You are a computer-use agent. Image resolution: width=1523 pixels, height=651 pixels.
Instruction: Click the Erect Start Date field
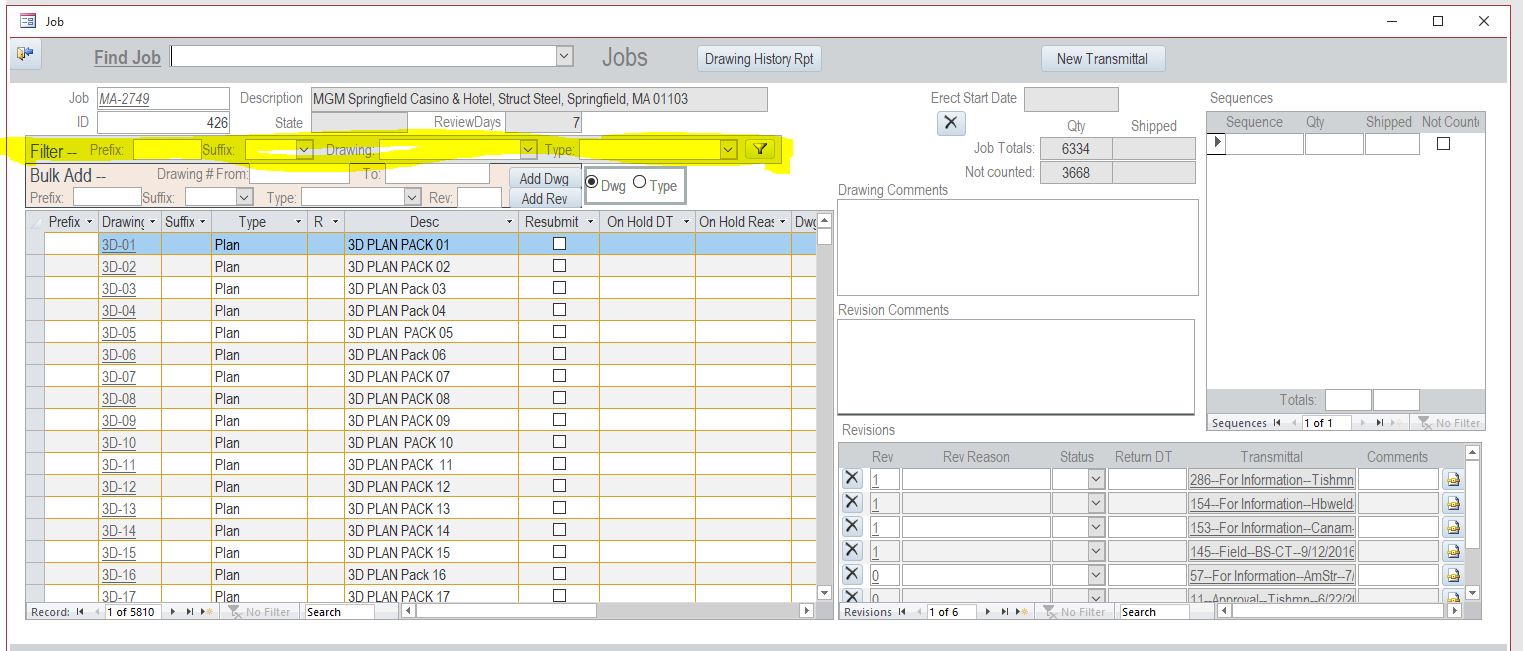1071,99
